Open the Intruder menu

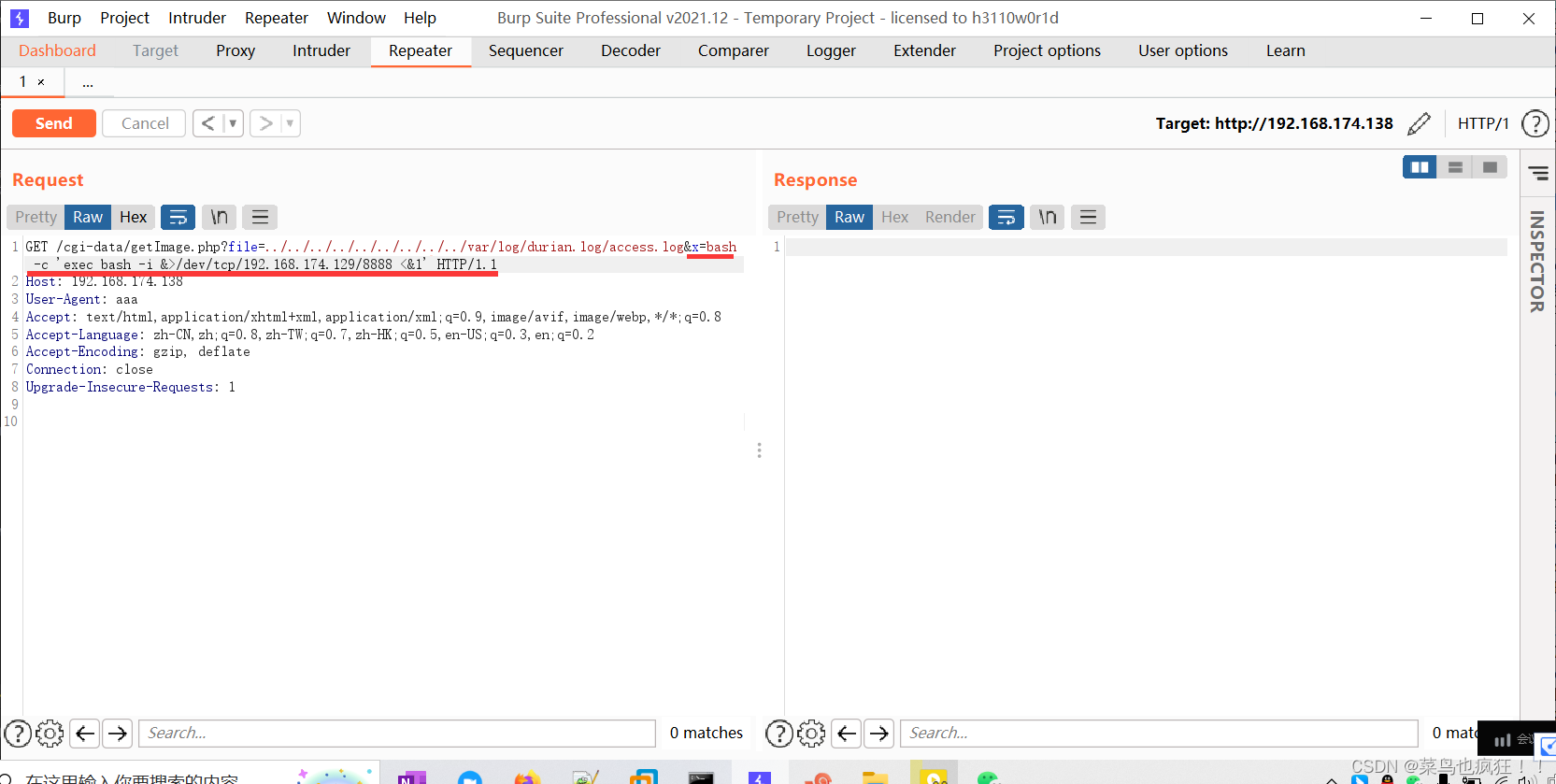[197, 18]
